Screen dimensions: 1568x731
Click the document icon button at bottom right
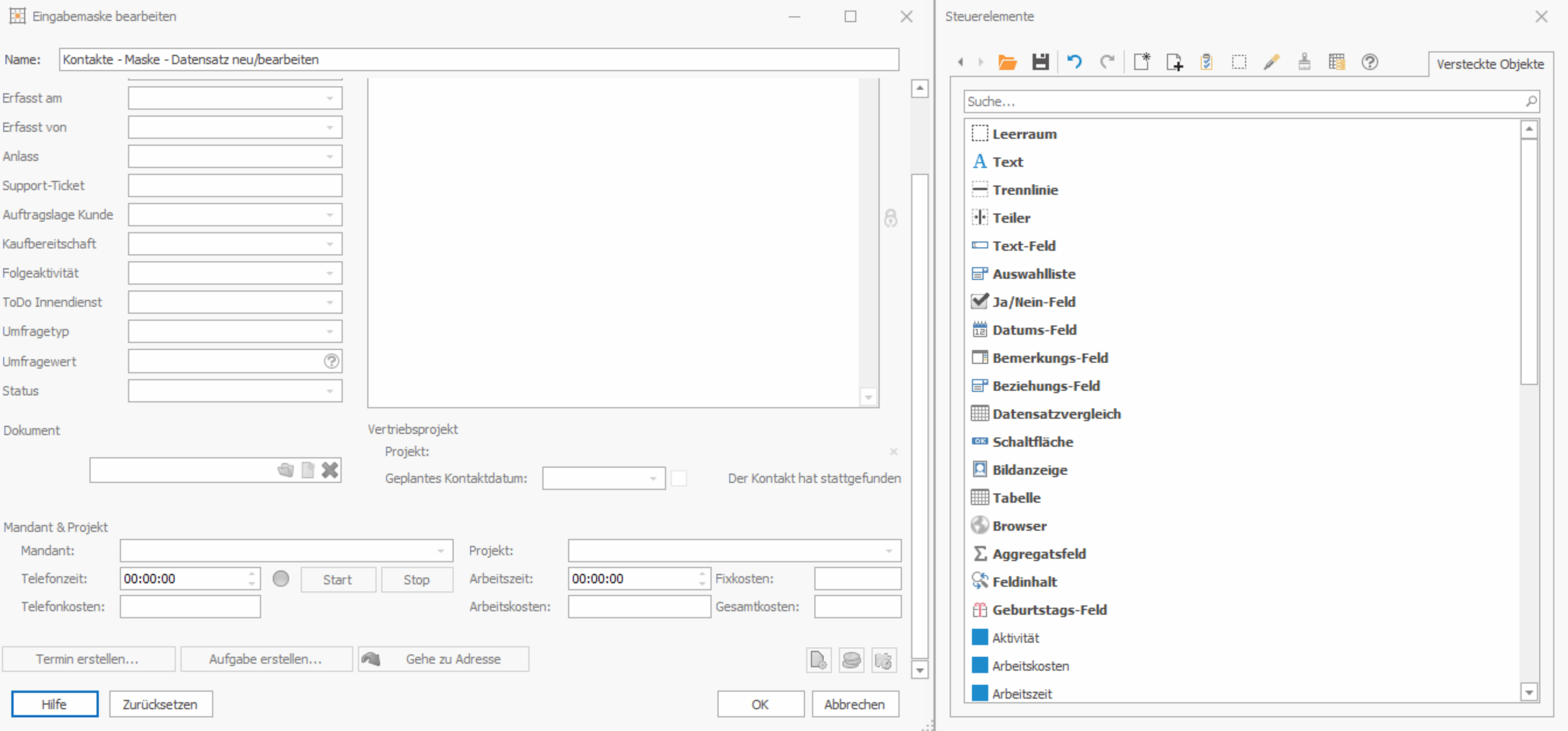tap(819, 660)
